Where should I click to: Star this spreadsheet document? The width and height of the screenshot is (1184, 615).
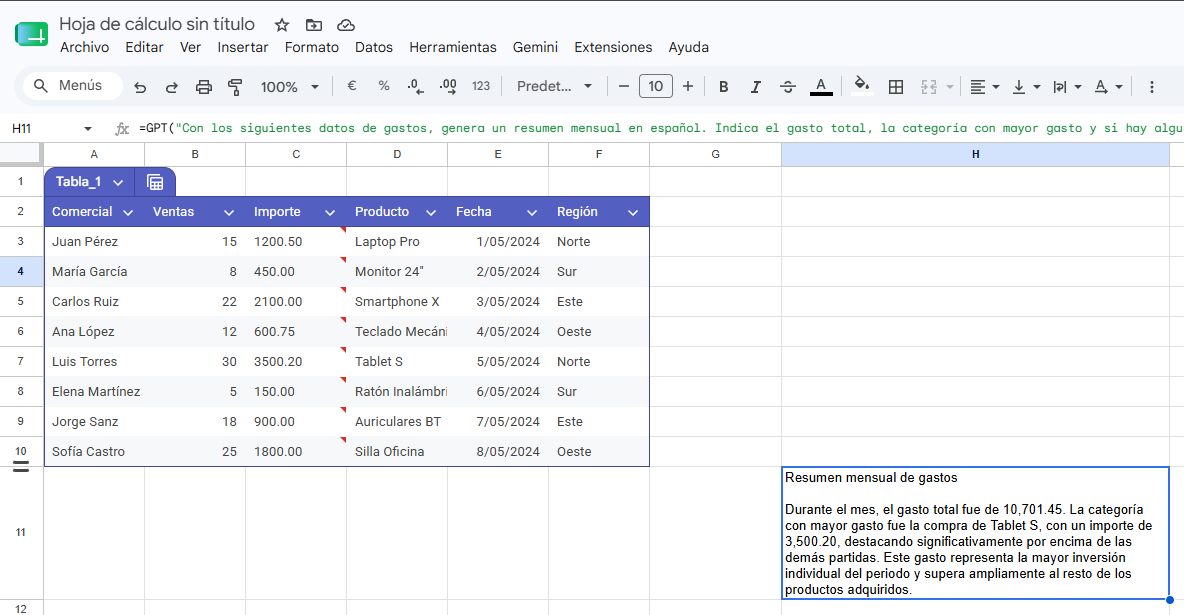(x=282, y=25)
